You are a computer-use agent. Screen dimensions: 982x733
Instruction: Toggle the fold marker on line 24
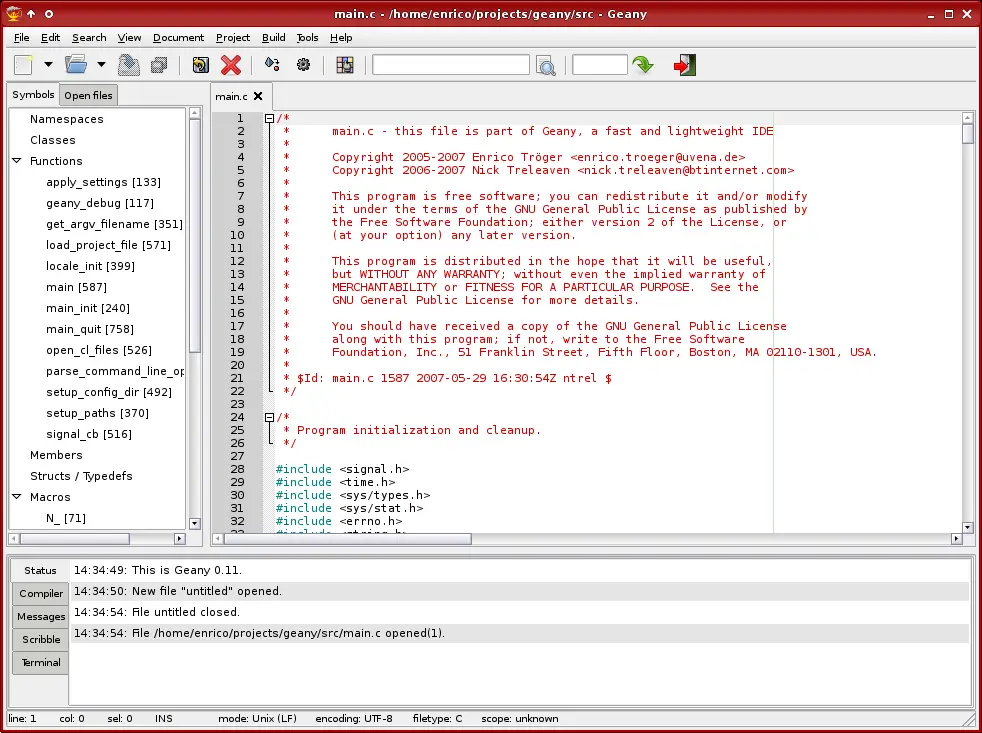point(269,417)
